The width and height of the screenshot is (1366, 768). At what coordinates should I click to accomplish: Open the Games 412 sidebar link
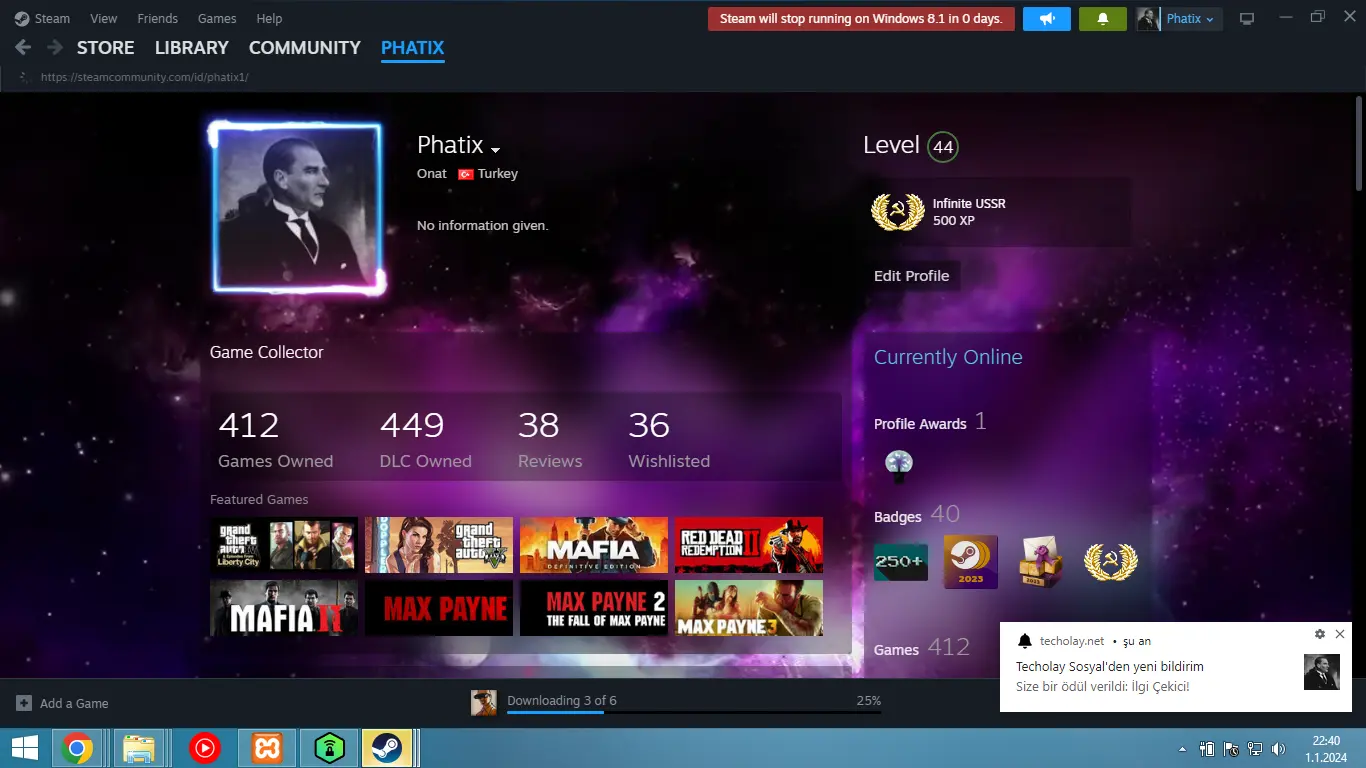921,648
